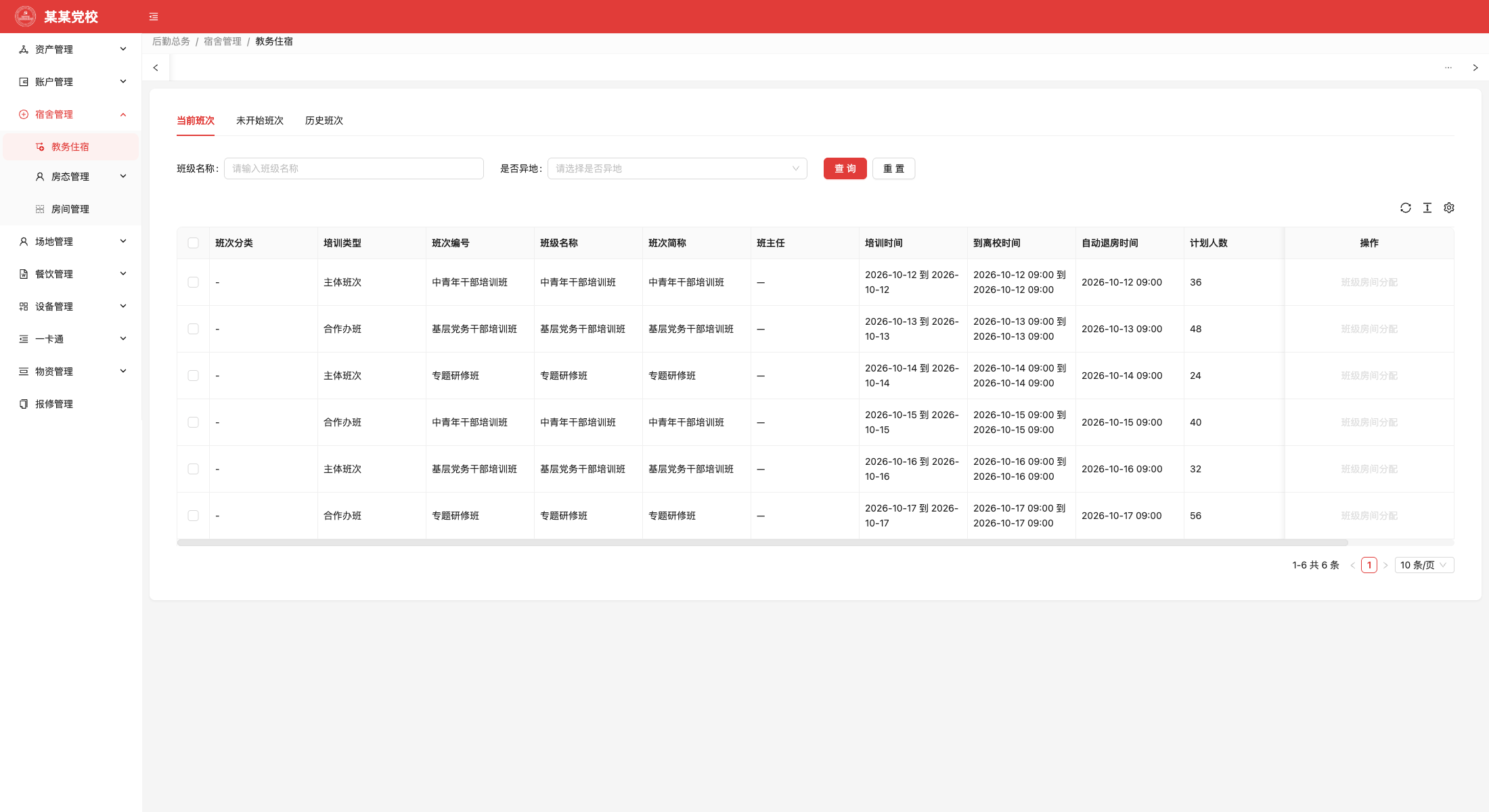Open the 是否异地 dropdown
Image resolution: width=1489 pixels, height=812 pixels.
677,168
